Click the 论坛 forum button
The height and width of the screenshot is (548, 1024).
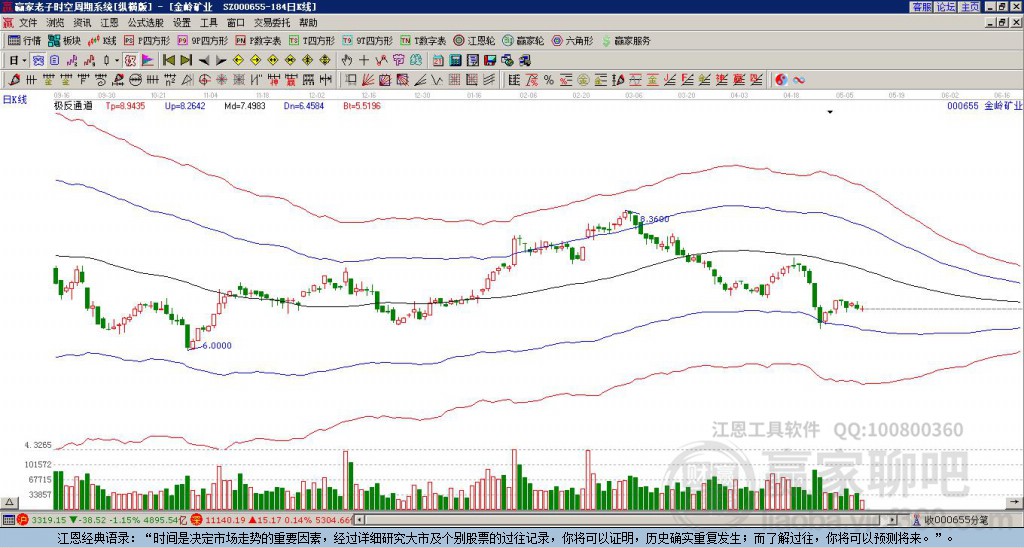click(x=945, y=7)
